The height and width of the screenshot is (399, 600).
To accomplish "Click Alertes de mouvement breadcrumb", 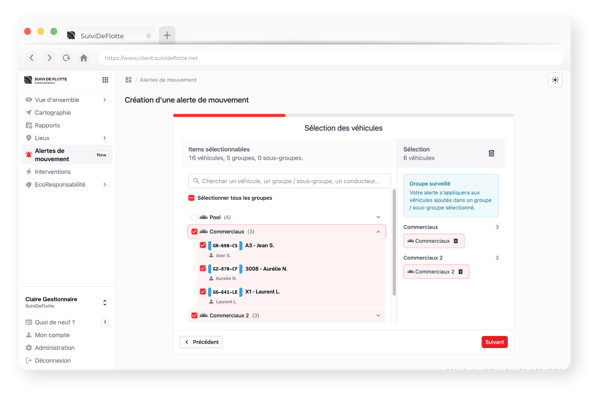I will coord(168,80).
